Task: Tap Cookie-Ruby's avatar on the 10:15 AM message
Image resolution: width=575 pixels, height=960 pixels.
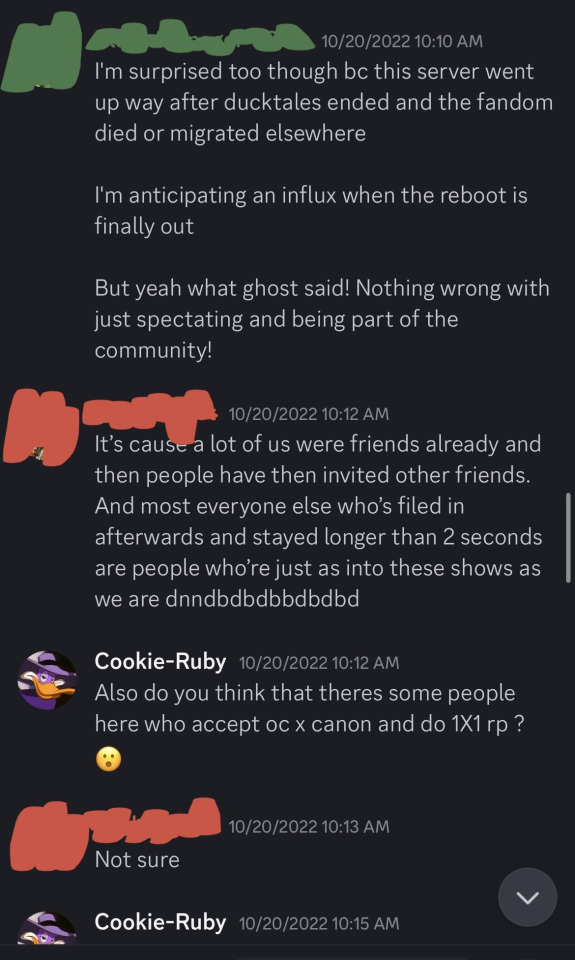Action: click(x=47, y=928)
